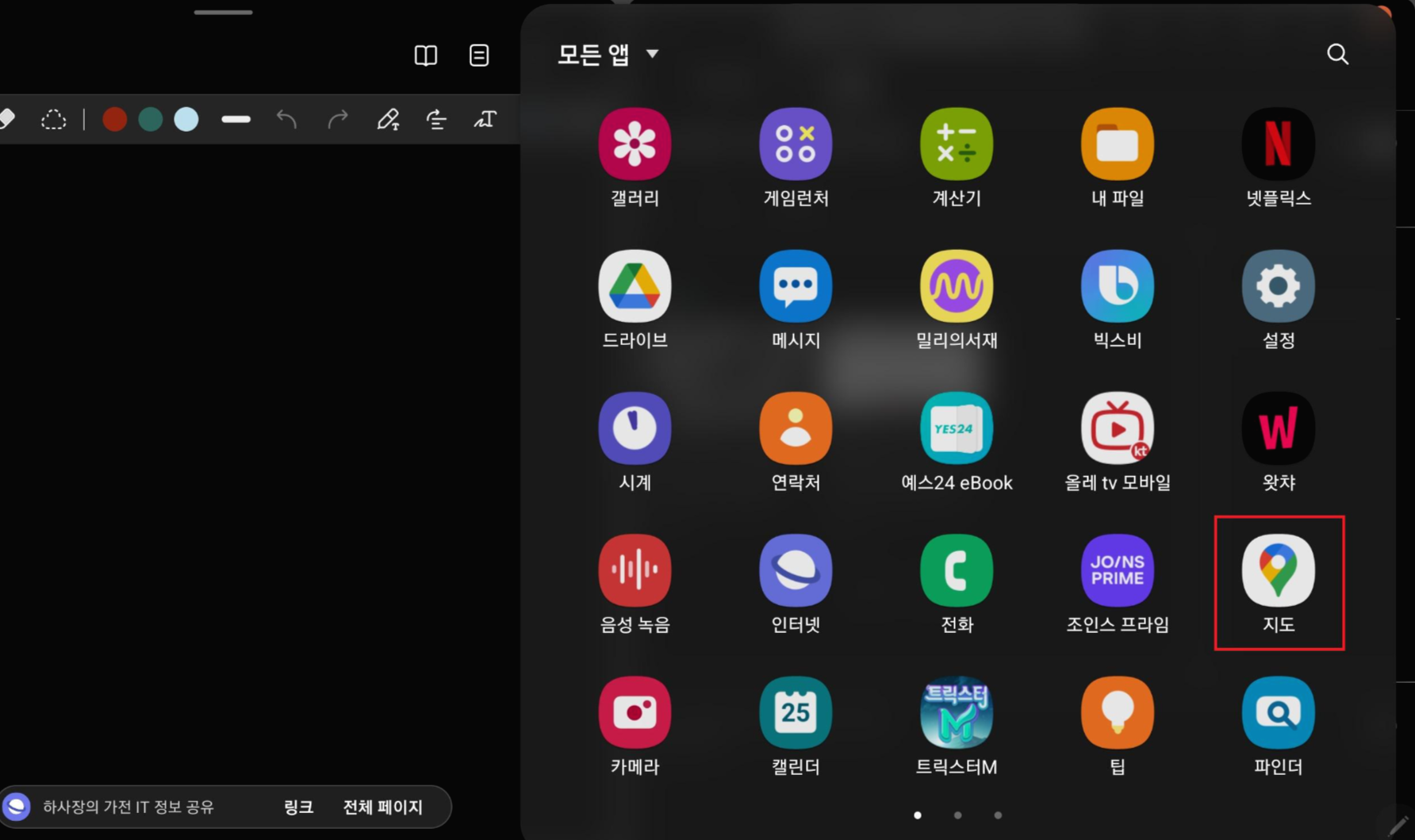Image resolution: width=1415 pixels, height=840 pixels.
Task: Launch the 밀리의서재 app
Action: tap(957, 286)
